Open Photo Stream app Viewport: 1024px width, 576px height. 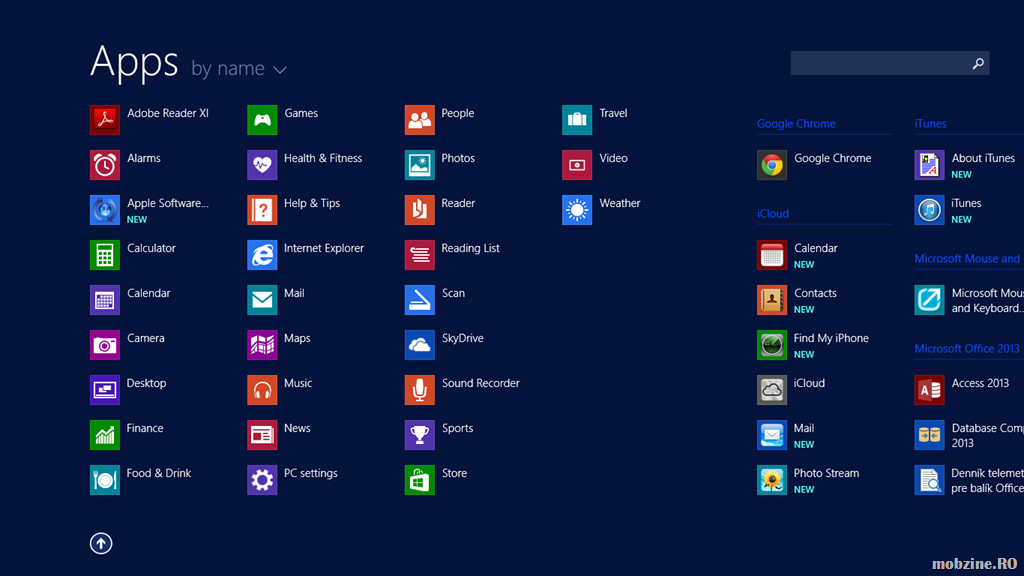(x=808, y=480)
